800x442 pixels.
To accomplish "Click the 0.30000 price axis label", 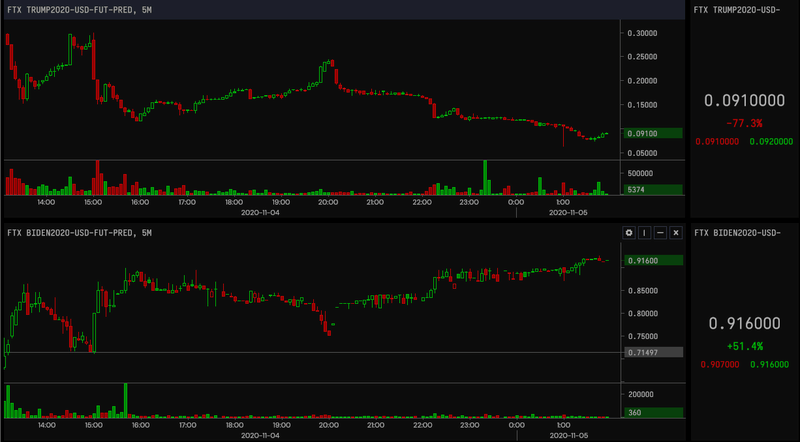I will tap(642, 33).
